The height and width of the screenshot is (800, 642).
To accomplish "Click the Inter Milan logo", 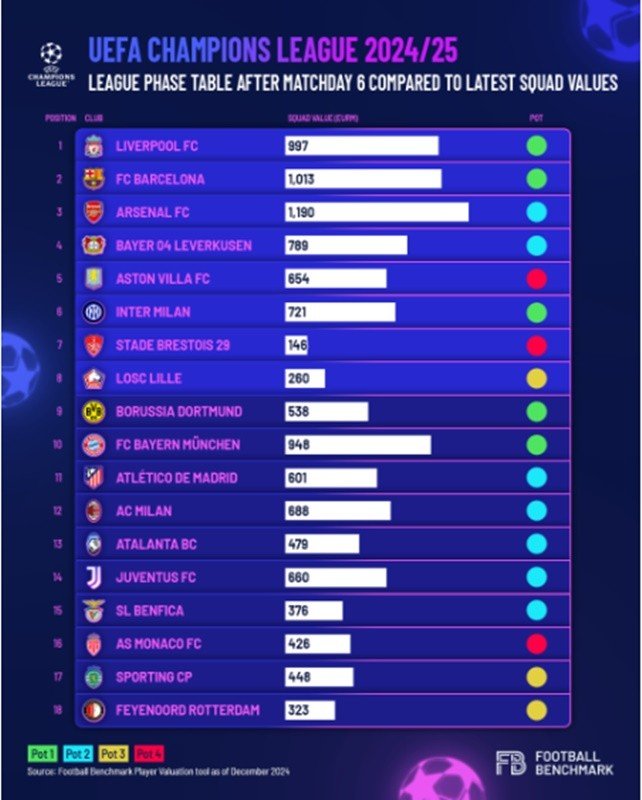I will 94,312.
